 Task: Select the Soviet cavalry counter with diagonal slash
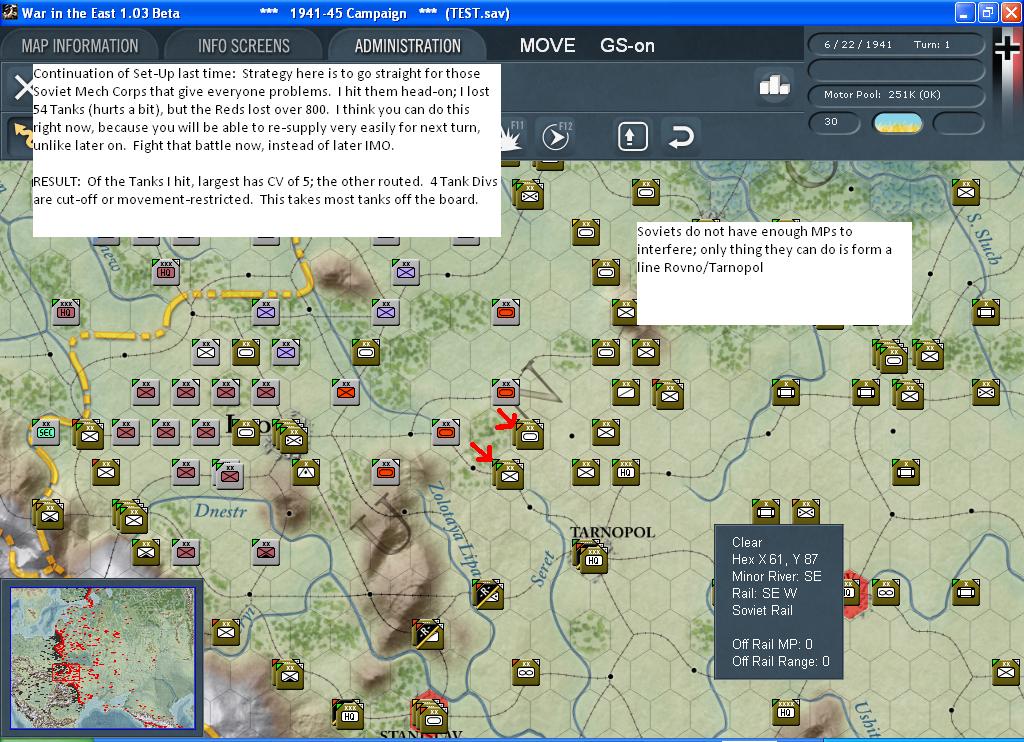pos(626,392)
